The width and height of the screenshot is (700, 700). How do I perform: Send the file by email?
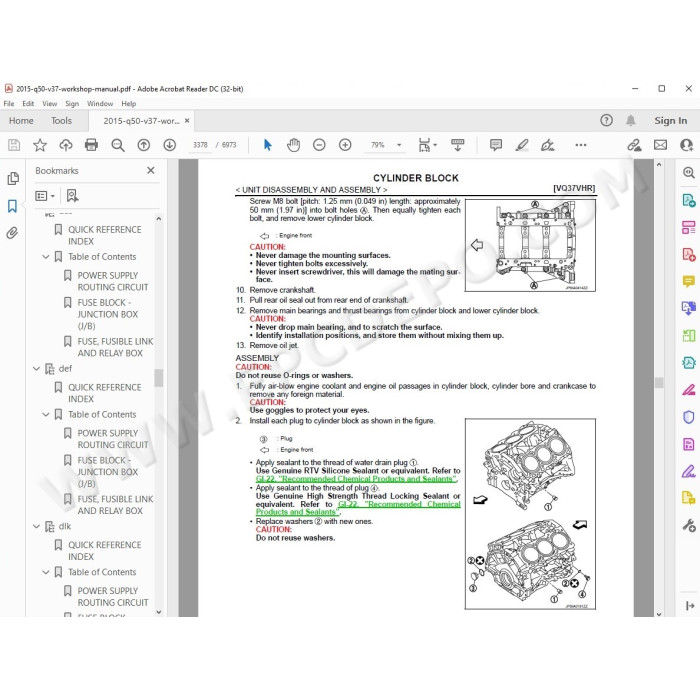pyautogui.click(x=661, y=145)
